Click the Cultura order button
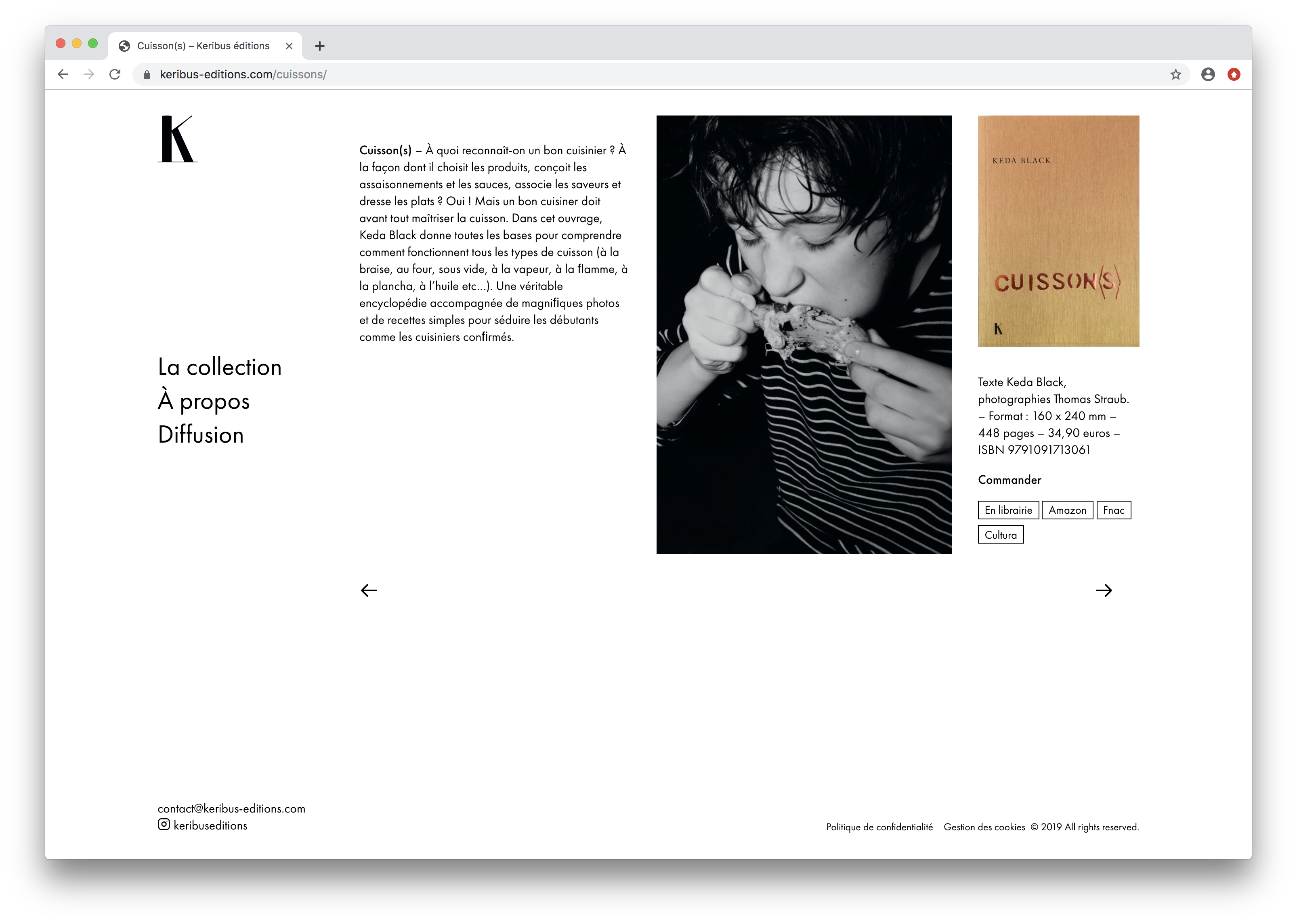Viewport: 1297px width, 924px height. pos(1001,535)
